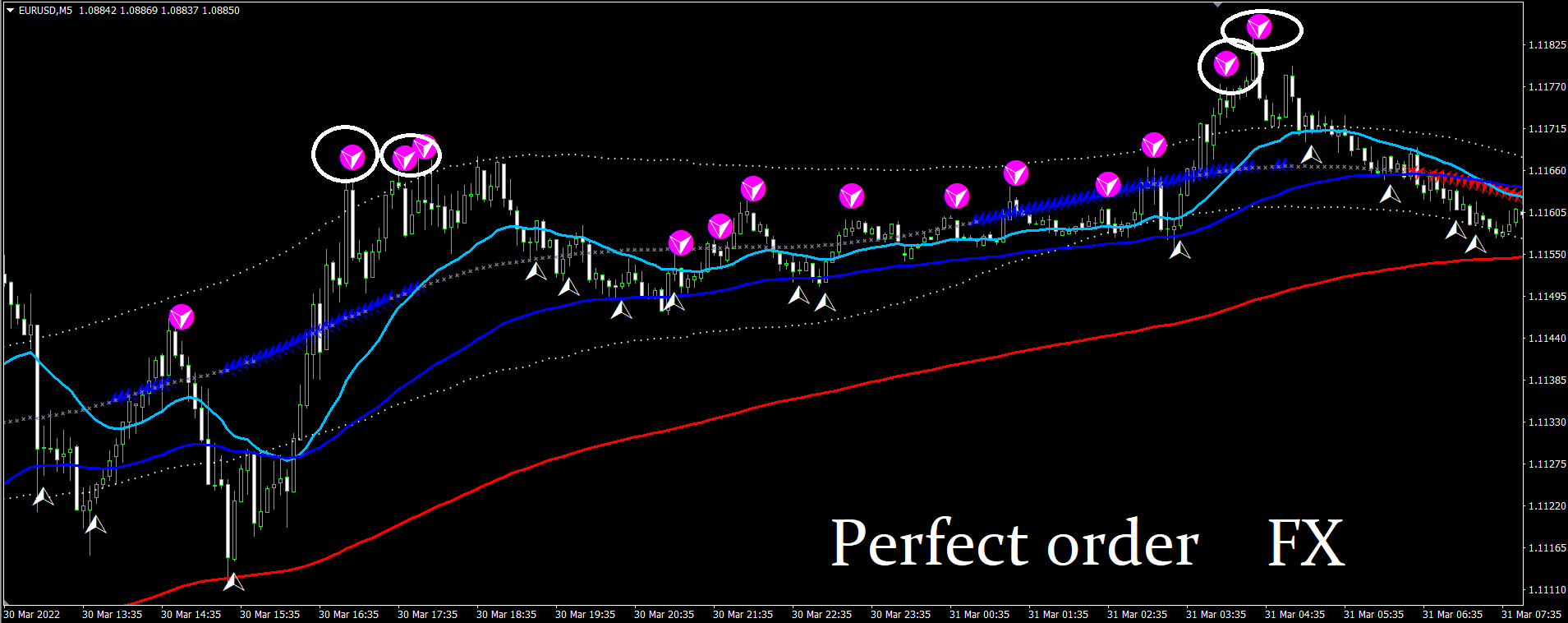The image size is (1568, 623).
Task: Click the 31 Mar 02:35 time label
Action: click(1137, 615)
